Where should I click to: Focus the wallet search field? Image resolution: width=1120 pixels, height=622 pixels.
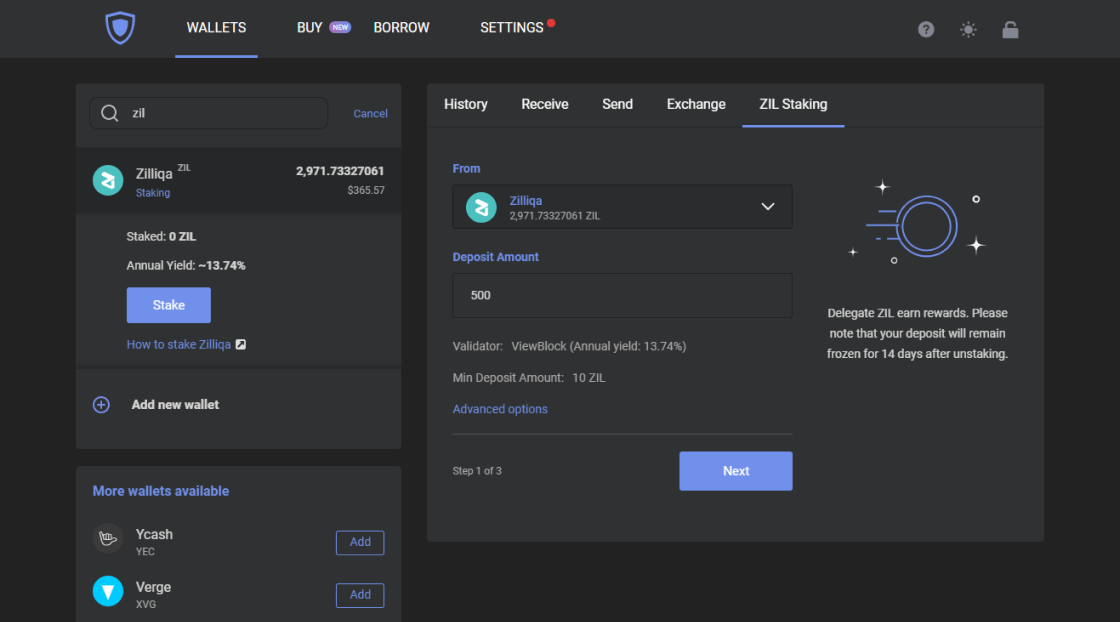[209, 113]
